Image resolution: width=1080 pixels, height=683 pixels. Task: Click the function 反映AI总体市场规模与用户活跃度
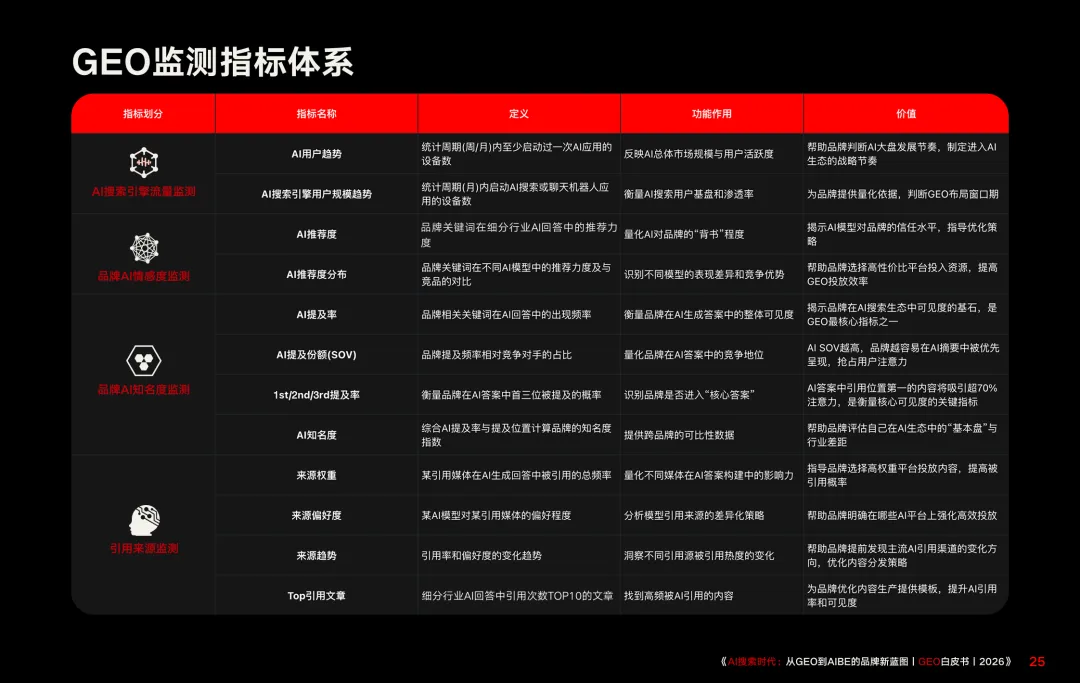698,154
